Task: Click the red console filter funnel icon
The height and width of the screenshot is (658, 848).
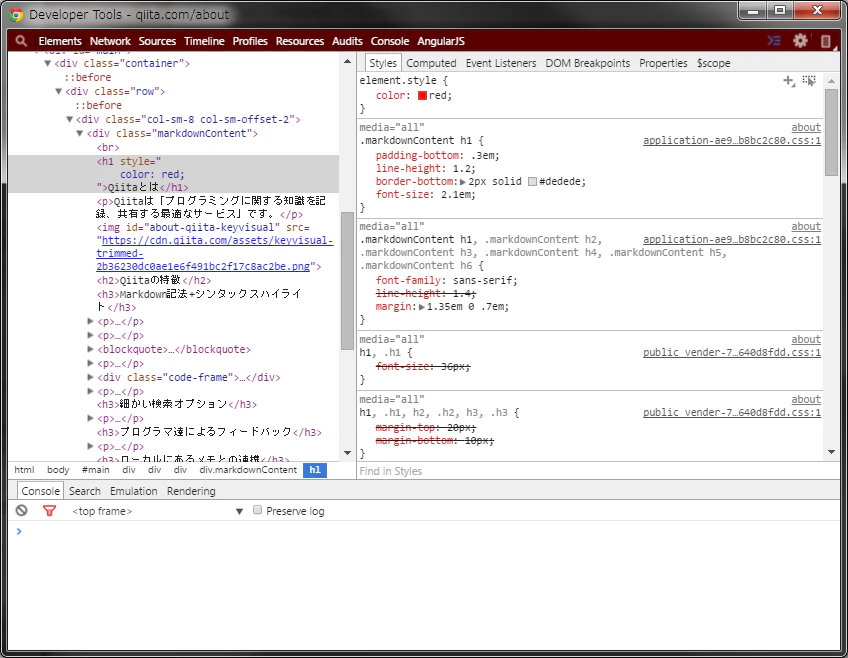Action: [49, 510]
